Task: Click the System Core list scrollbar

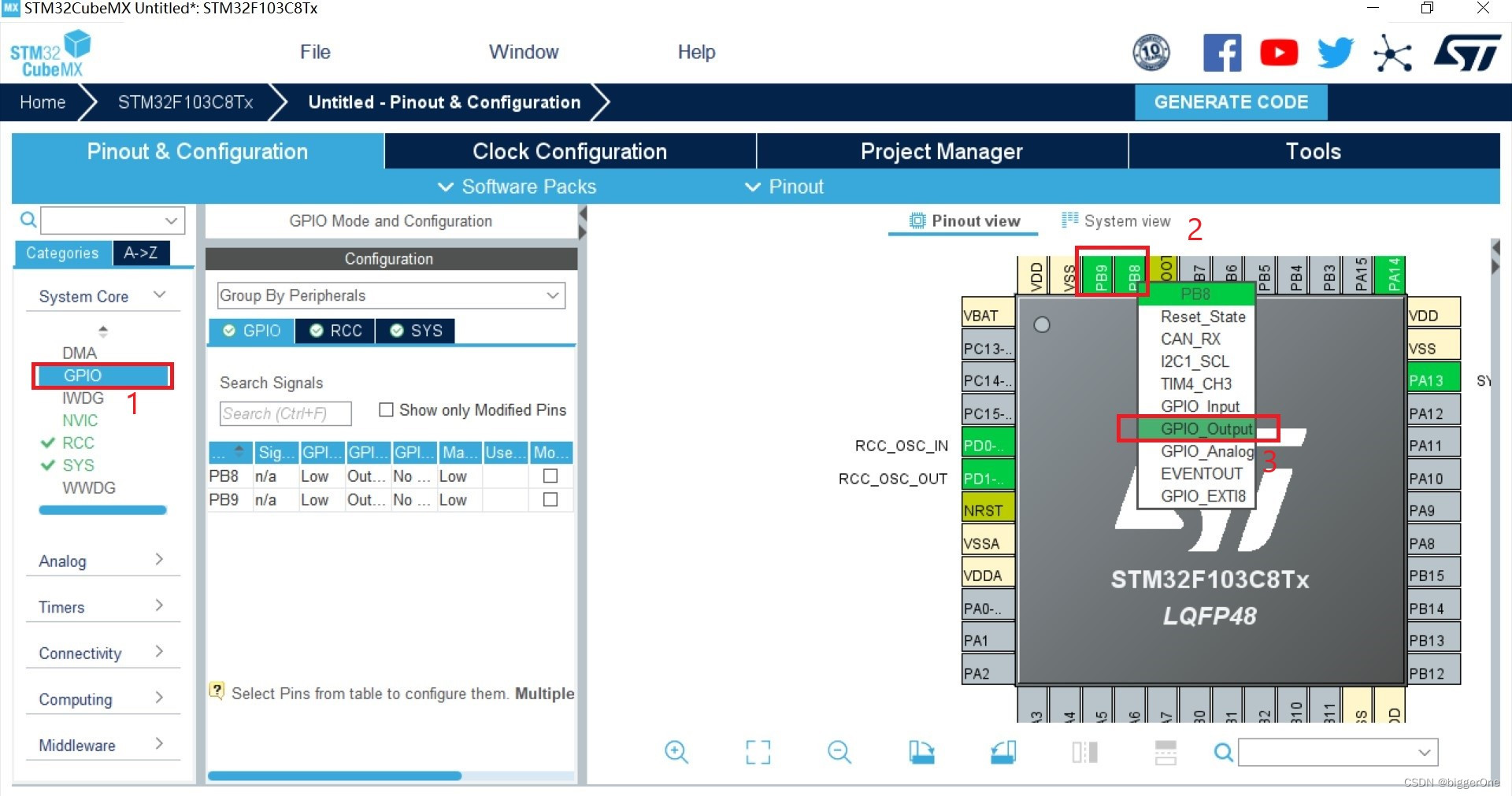Action: [102, 510]
